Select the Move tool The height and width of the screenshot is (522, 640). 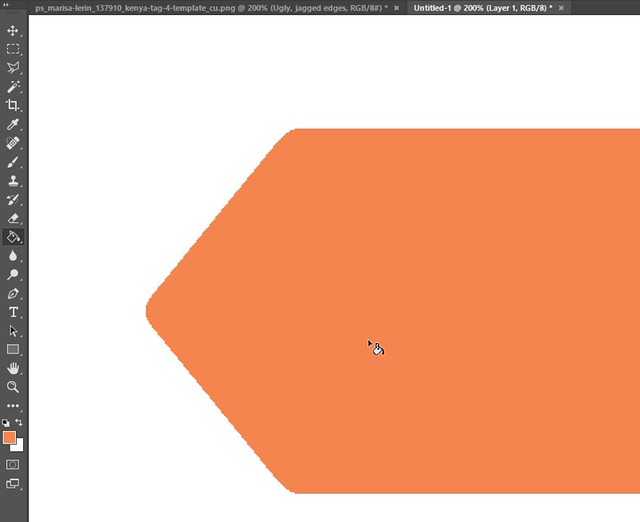[13, 31]
